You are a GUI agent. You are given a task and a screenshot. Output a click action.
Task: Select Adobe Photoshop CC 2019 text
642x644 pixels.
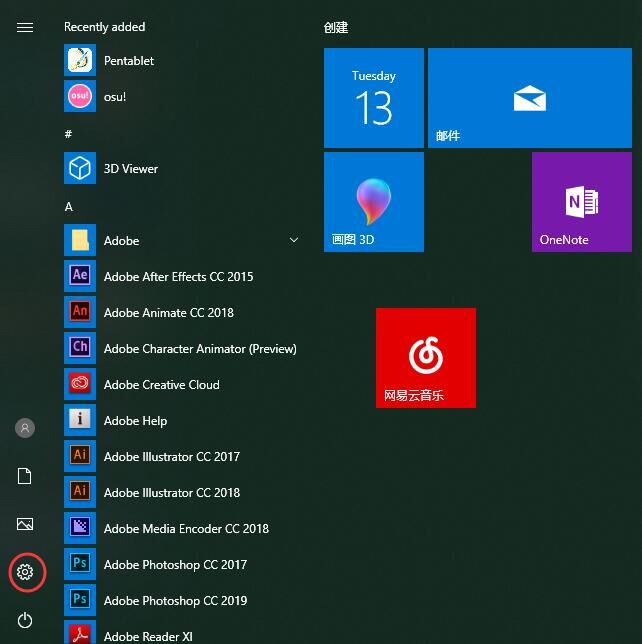(x=175, y=601)
